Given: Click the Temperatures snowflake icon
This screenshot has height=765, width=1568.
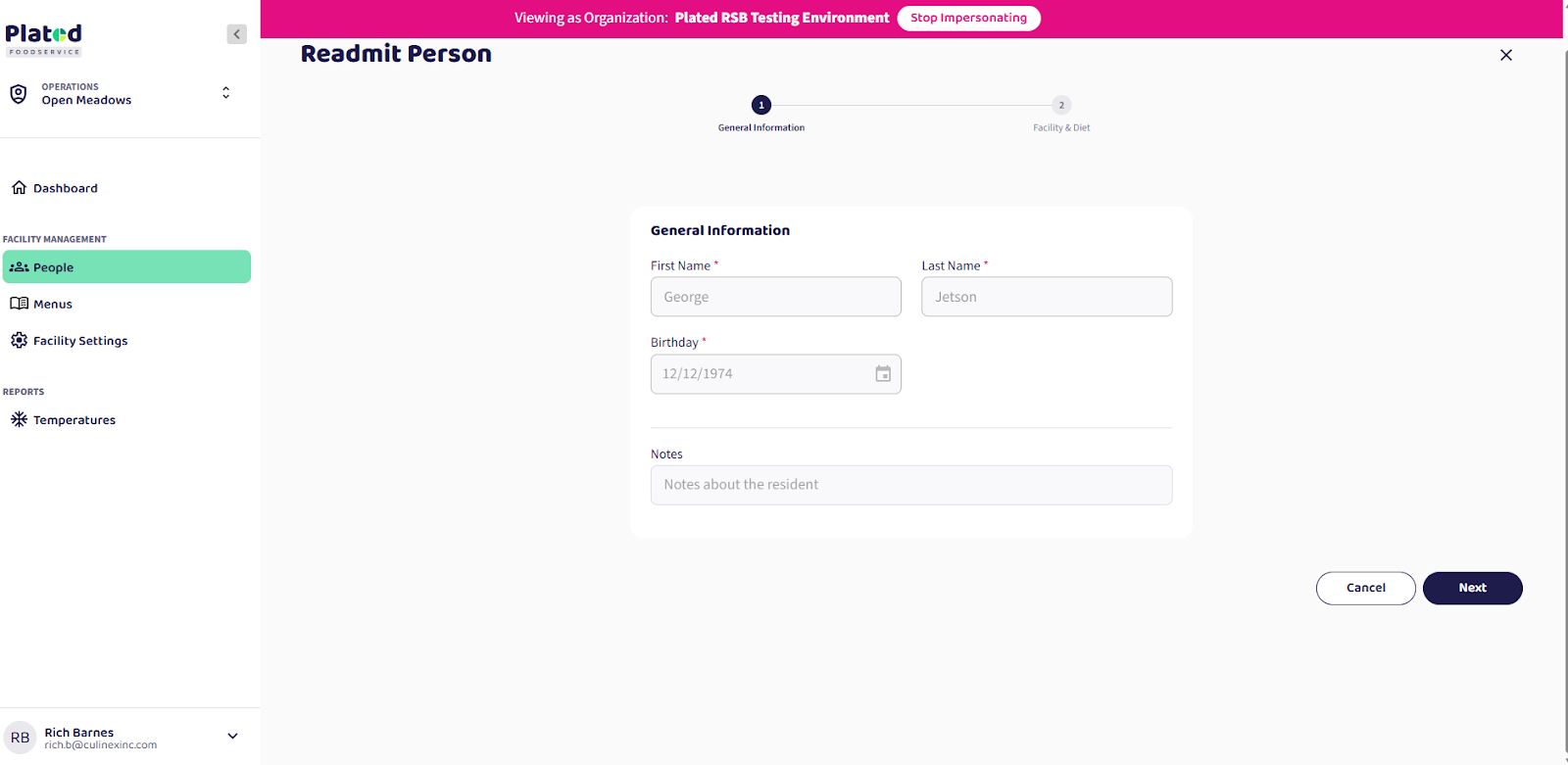Looking at the screenshot, I should click(x=19, y=420).
